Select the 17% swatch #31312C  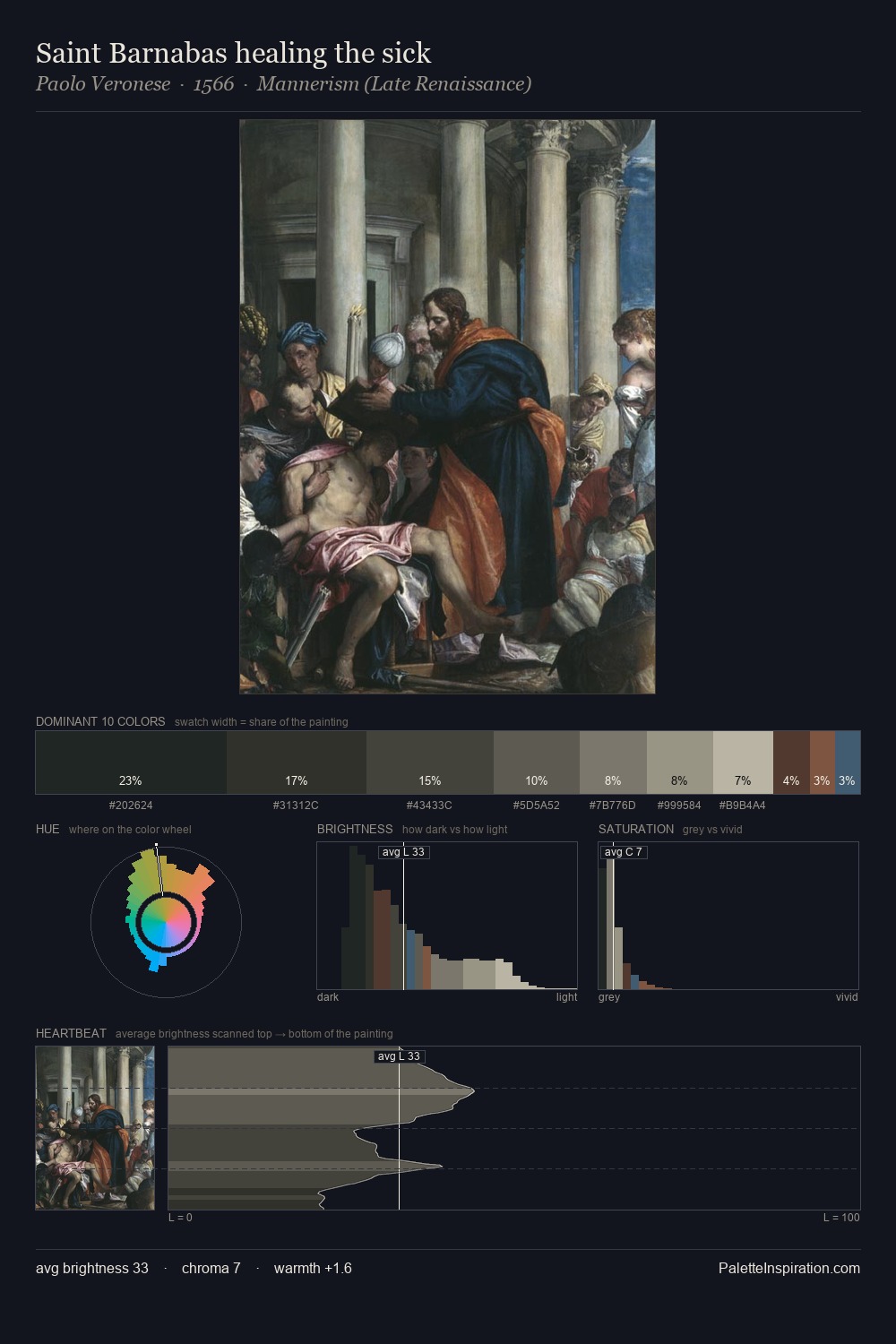pyautogui.click(x=297, y=762)
